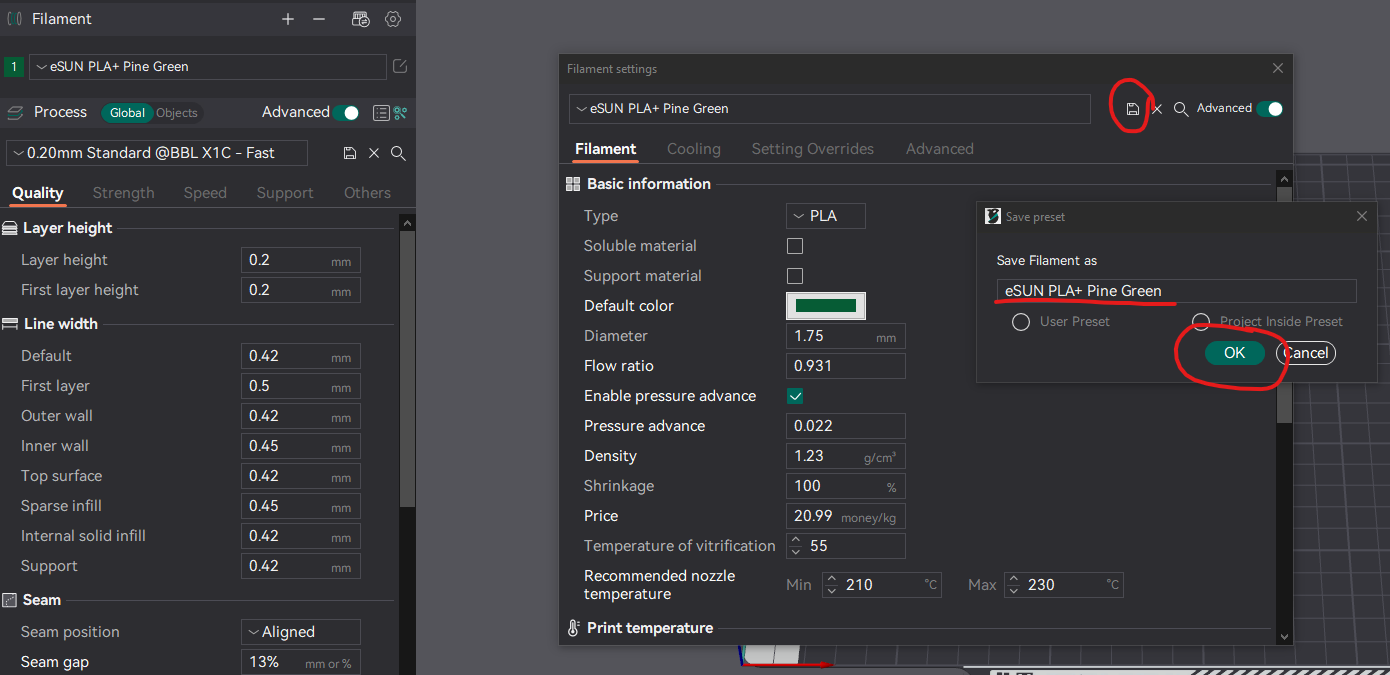The image size is (1390, 675).
Task: Open the Seam position dropdown set to Aligned
Action: click(x=301, y=632)
